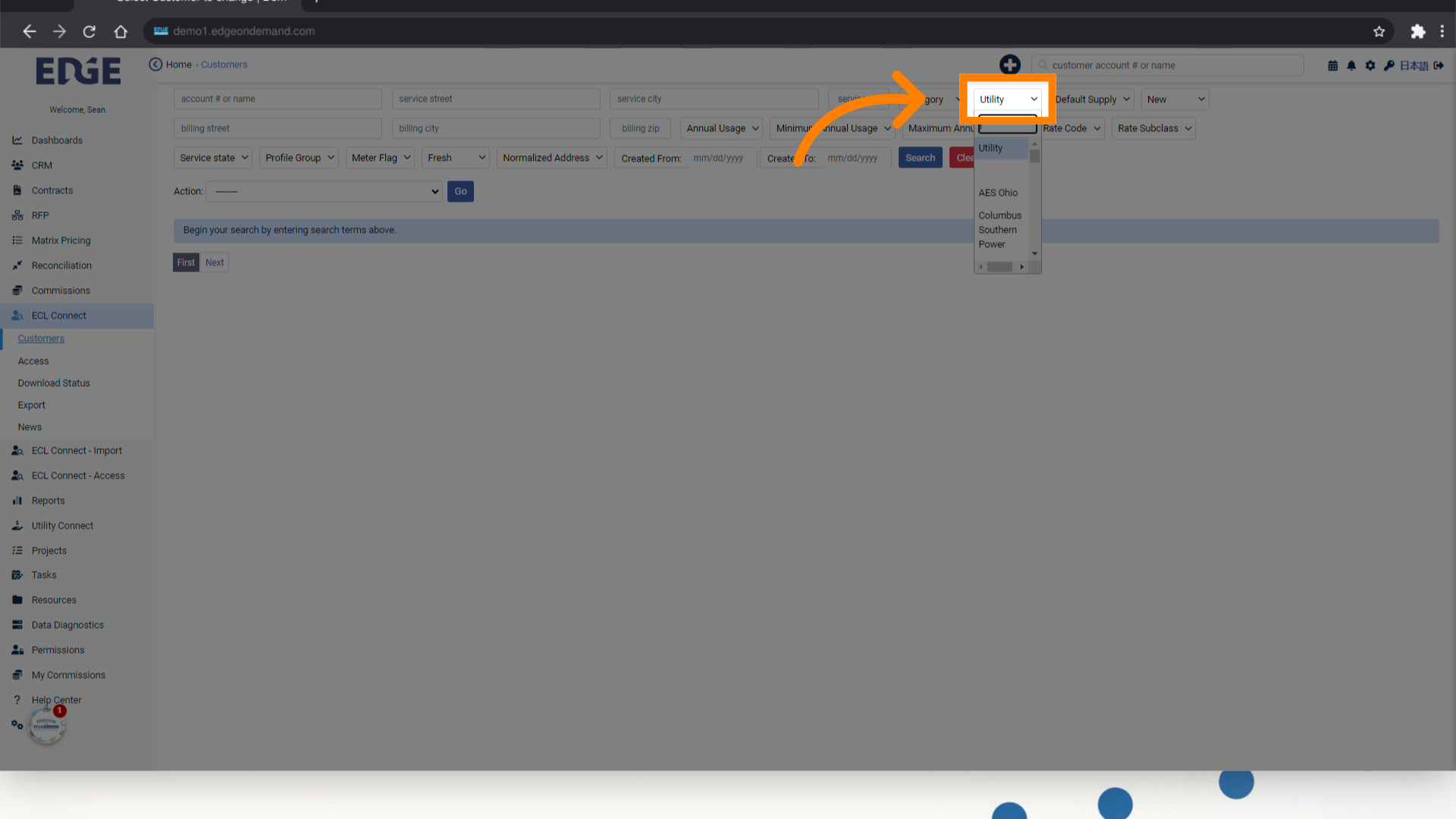Open the calendar icon in header
1456x819 pixels.
[1332, 65]
